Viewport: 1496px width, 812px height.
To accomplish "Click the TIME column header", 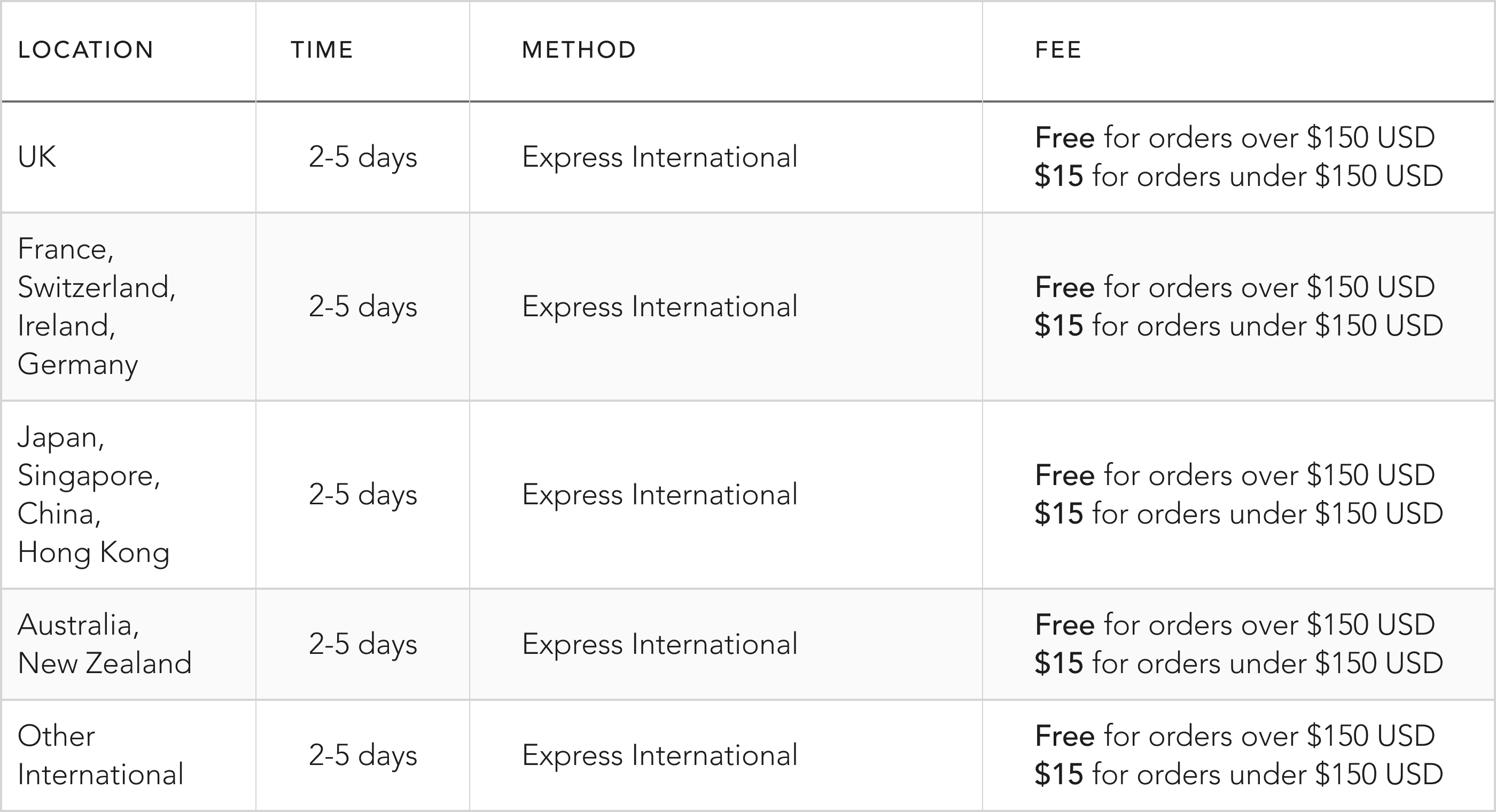I will 322,50.
